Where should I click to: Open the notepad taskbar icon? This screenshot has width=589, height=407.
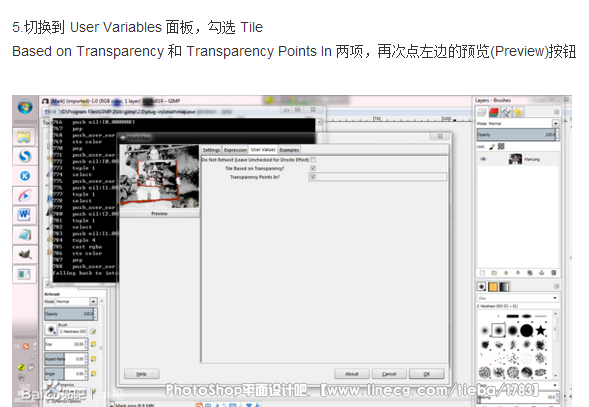tap(25, 235)
